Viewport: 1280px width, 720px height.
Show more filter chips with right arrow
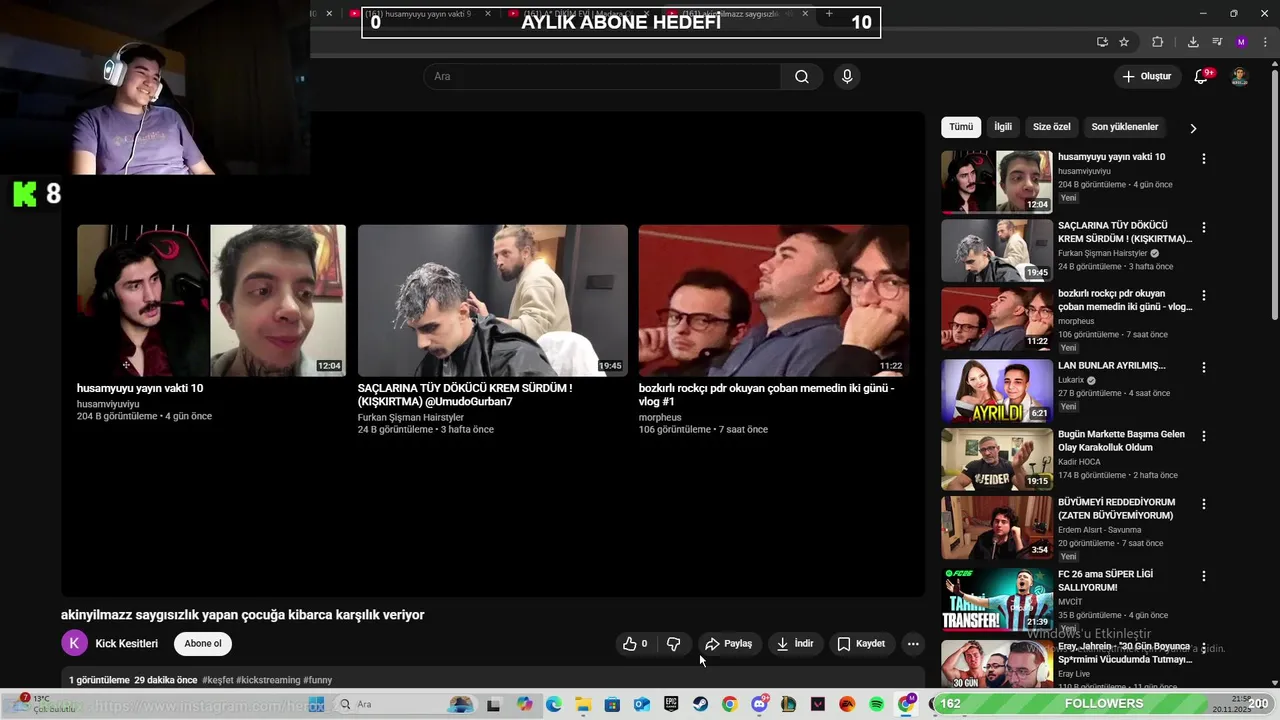(x=1192, y=128)
